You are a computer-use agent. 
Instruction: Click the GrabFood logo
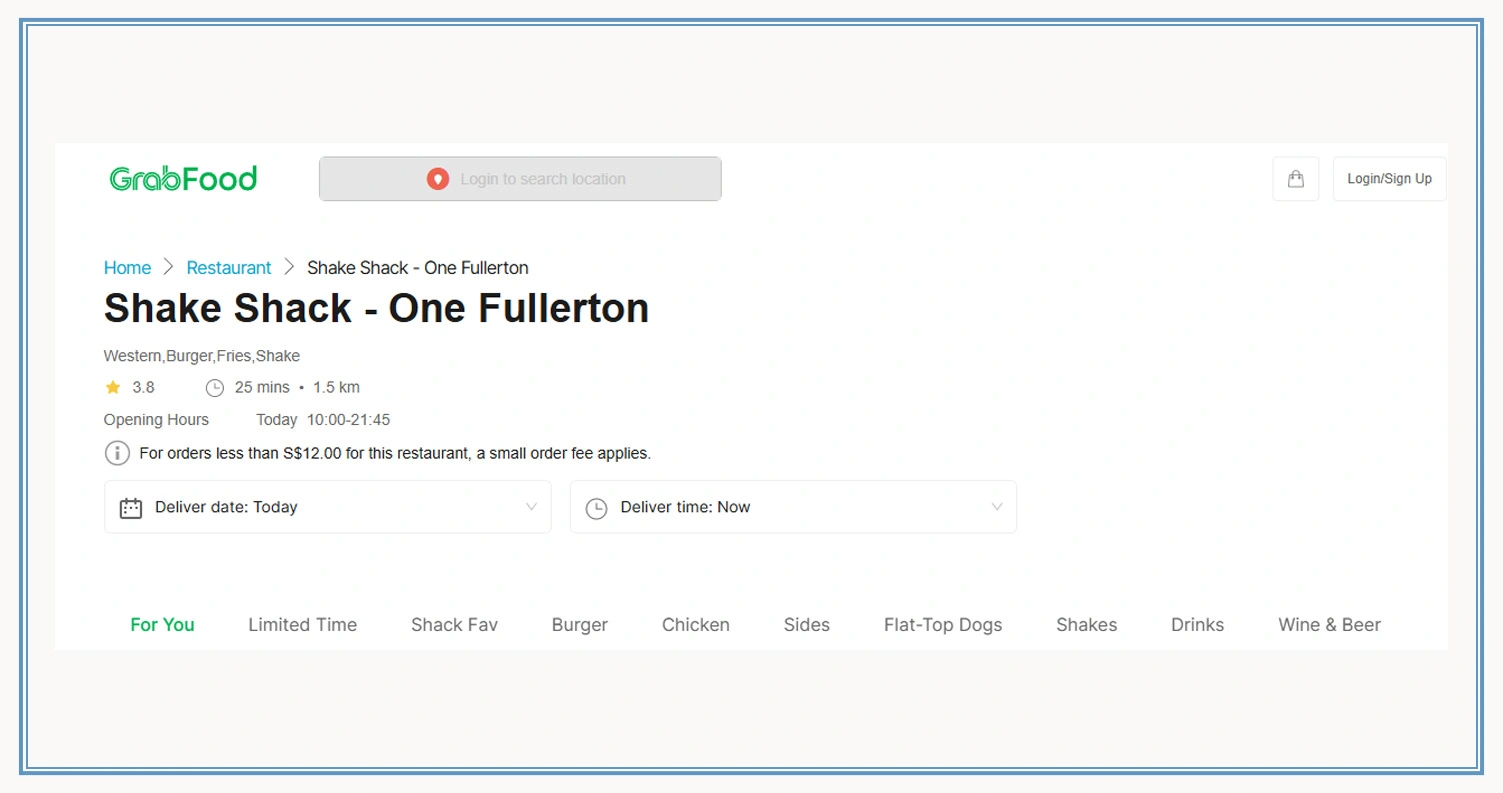[183, 179]
